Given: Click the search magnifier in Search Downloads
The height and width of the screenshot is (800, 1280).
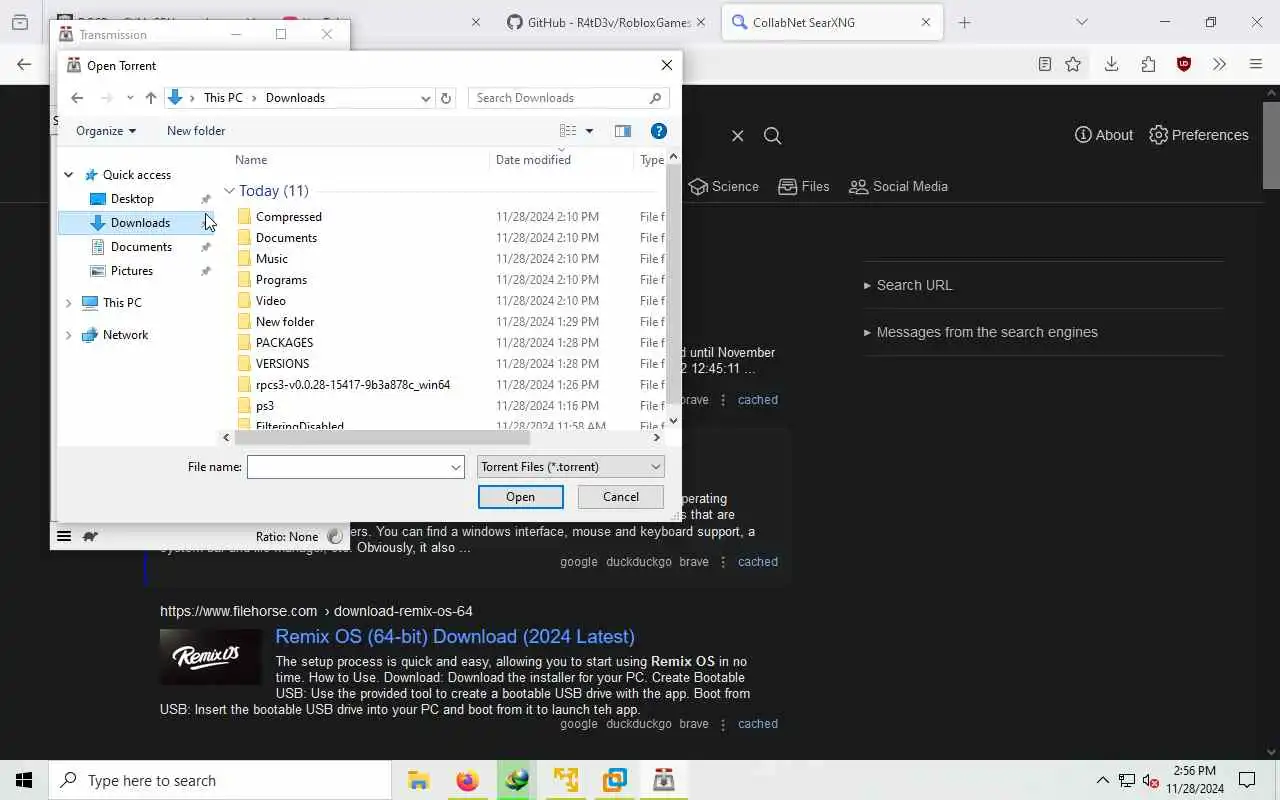Looking at the screenshot, I should [x=655, y=98].
